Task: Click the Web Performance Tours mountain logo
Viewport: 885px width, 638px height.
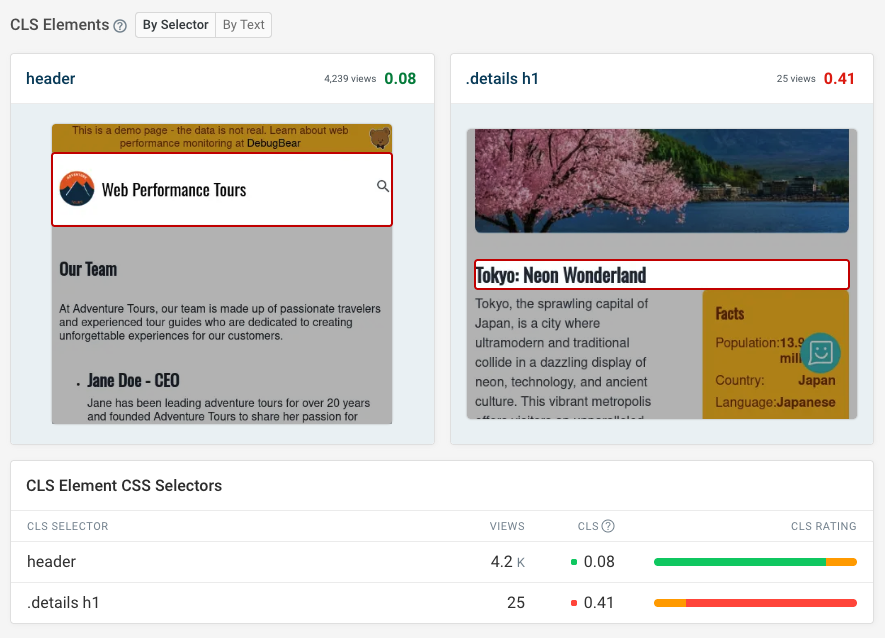Action: [x=77, y=189]
